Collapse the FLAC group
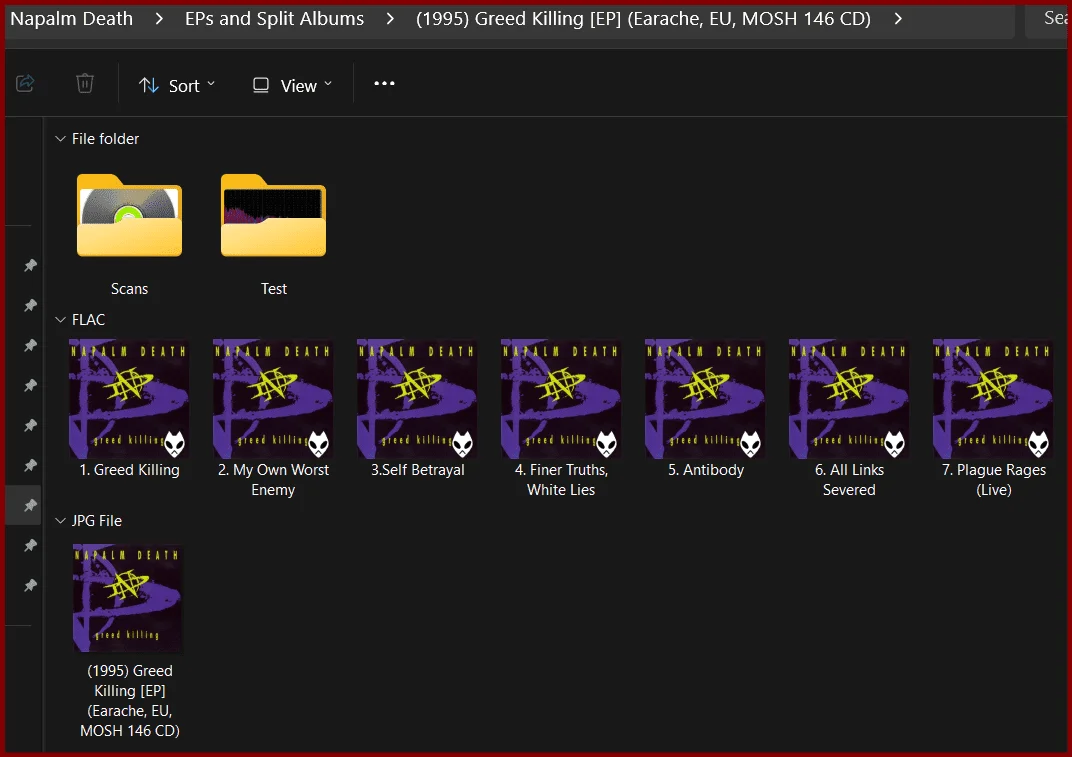The image size is (1072, 757). 60,319
